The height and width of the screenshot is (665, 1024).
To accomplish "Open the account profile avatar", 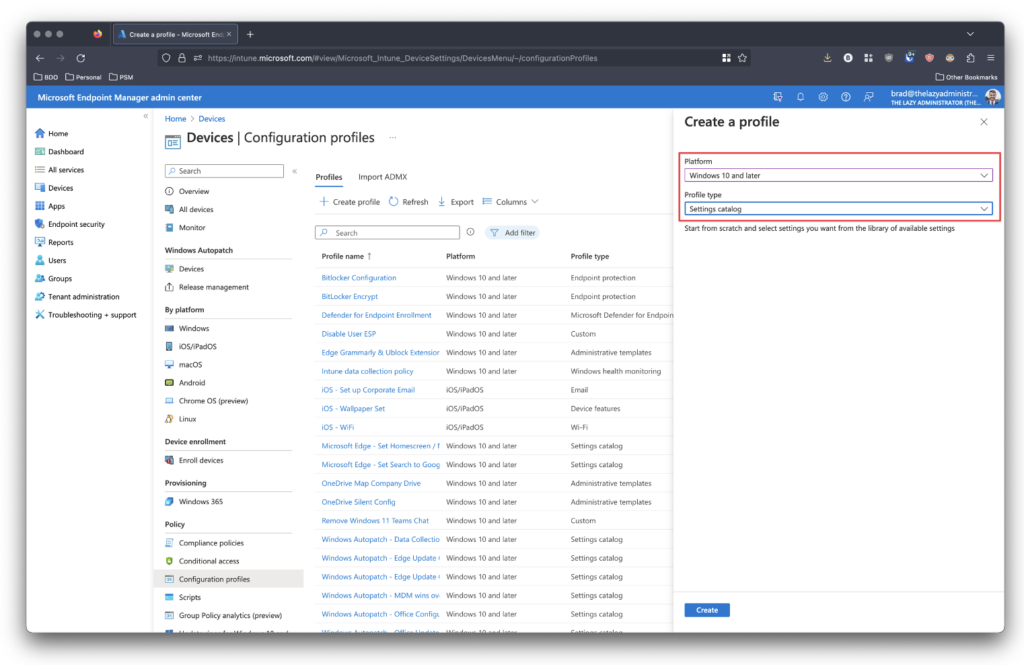I will point(993,97).
